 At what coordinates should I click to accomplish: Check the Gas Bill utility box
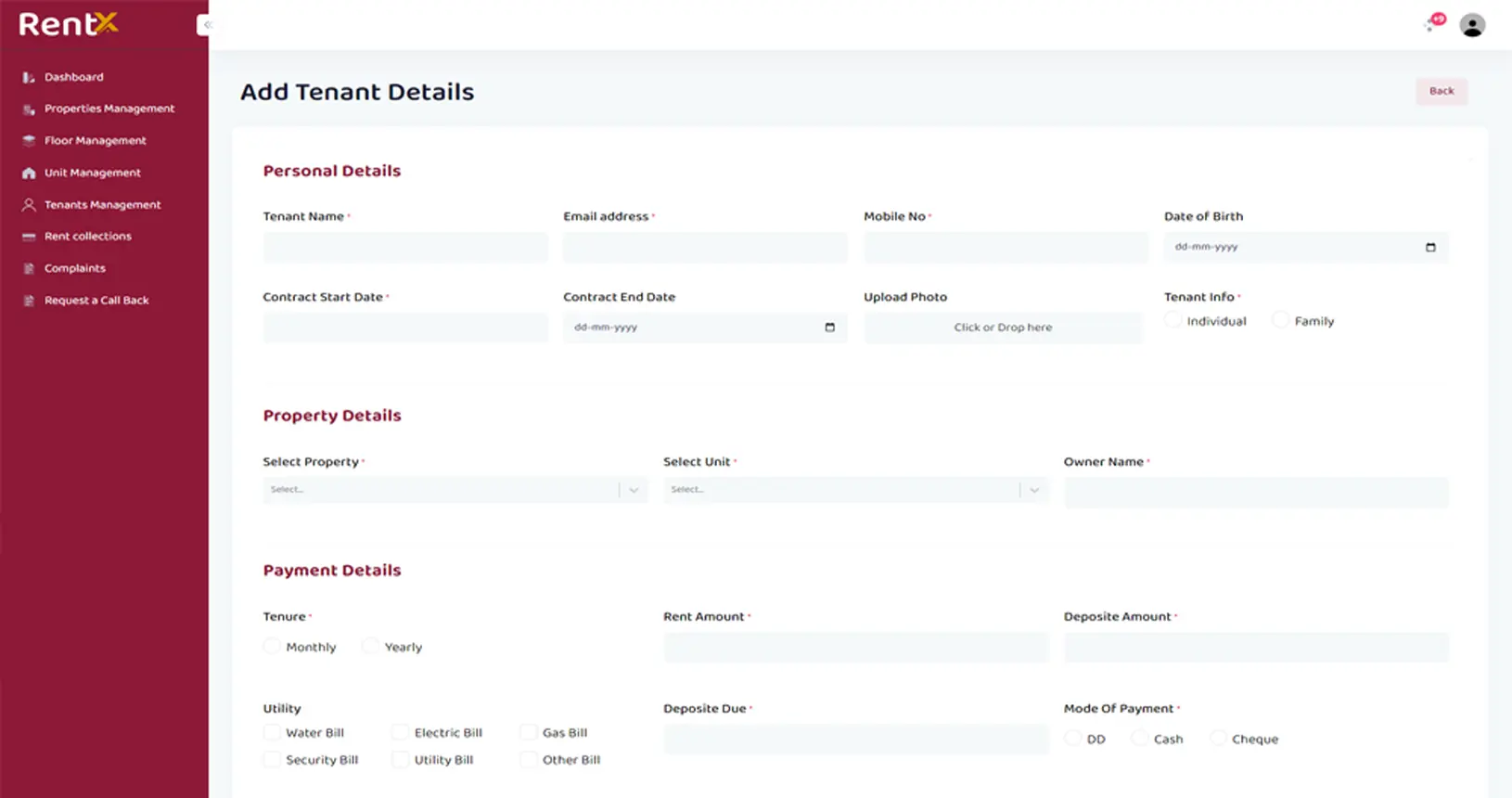(529, 732)
